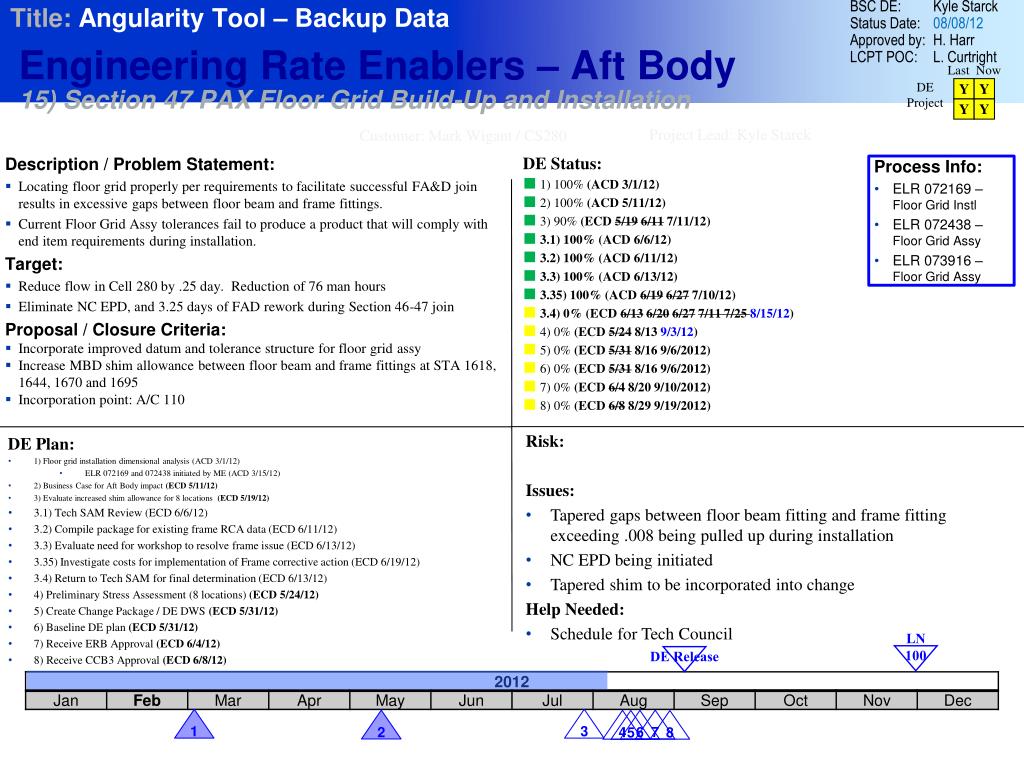Viewport: 1024px width, 768px height.
Task: Click the Issues heading
Action: [550, 491]
